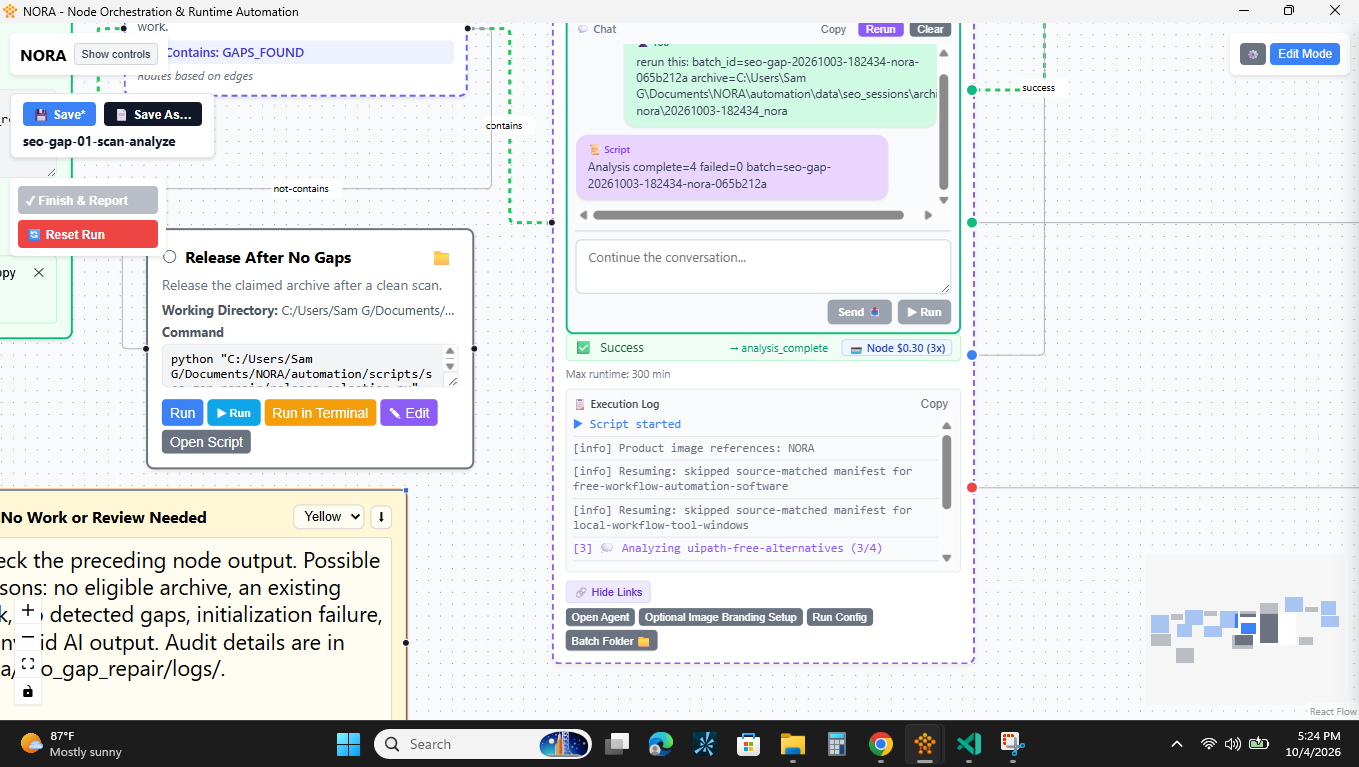Image resolution: width=1359 pixels, height=767 pixels.
Task: Click the Save* button
Action: (59, 114)
